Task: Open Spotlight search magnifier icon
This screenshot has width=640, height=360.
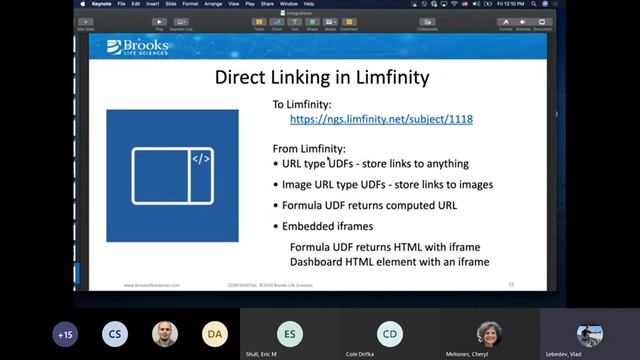Action: 533,4
